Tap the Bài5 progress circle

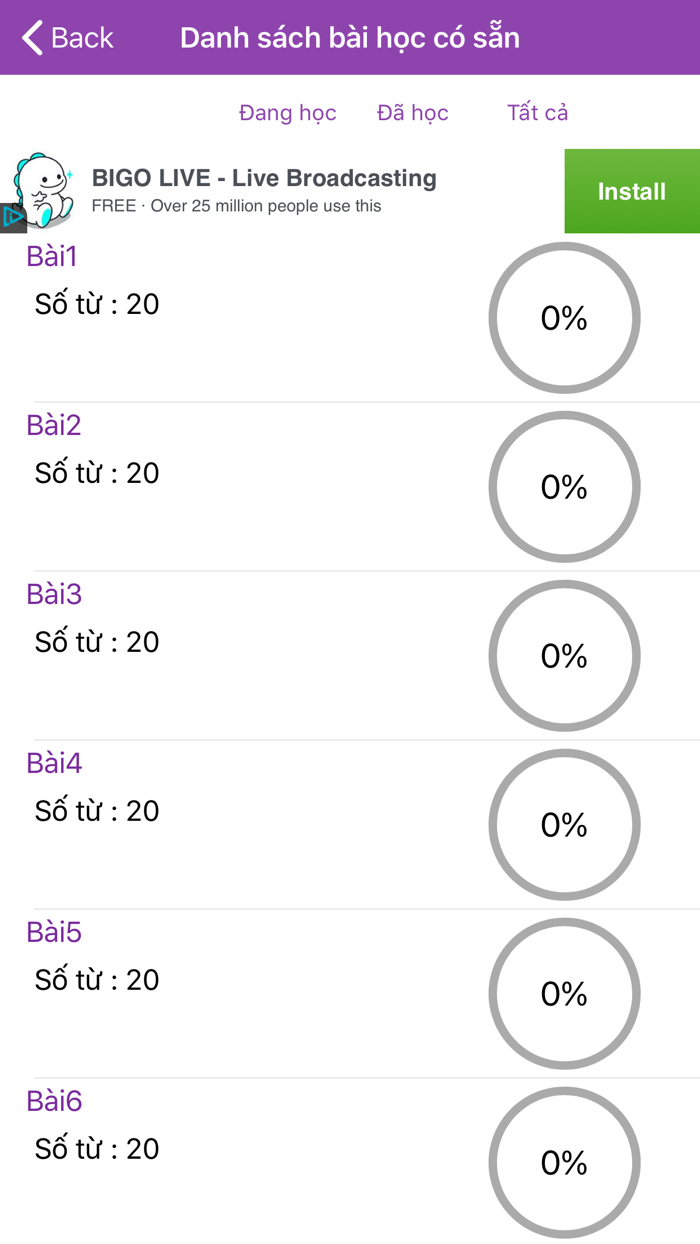(x=564, y=994)
